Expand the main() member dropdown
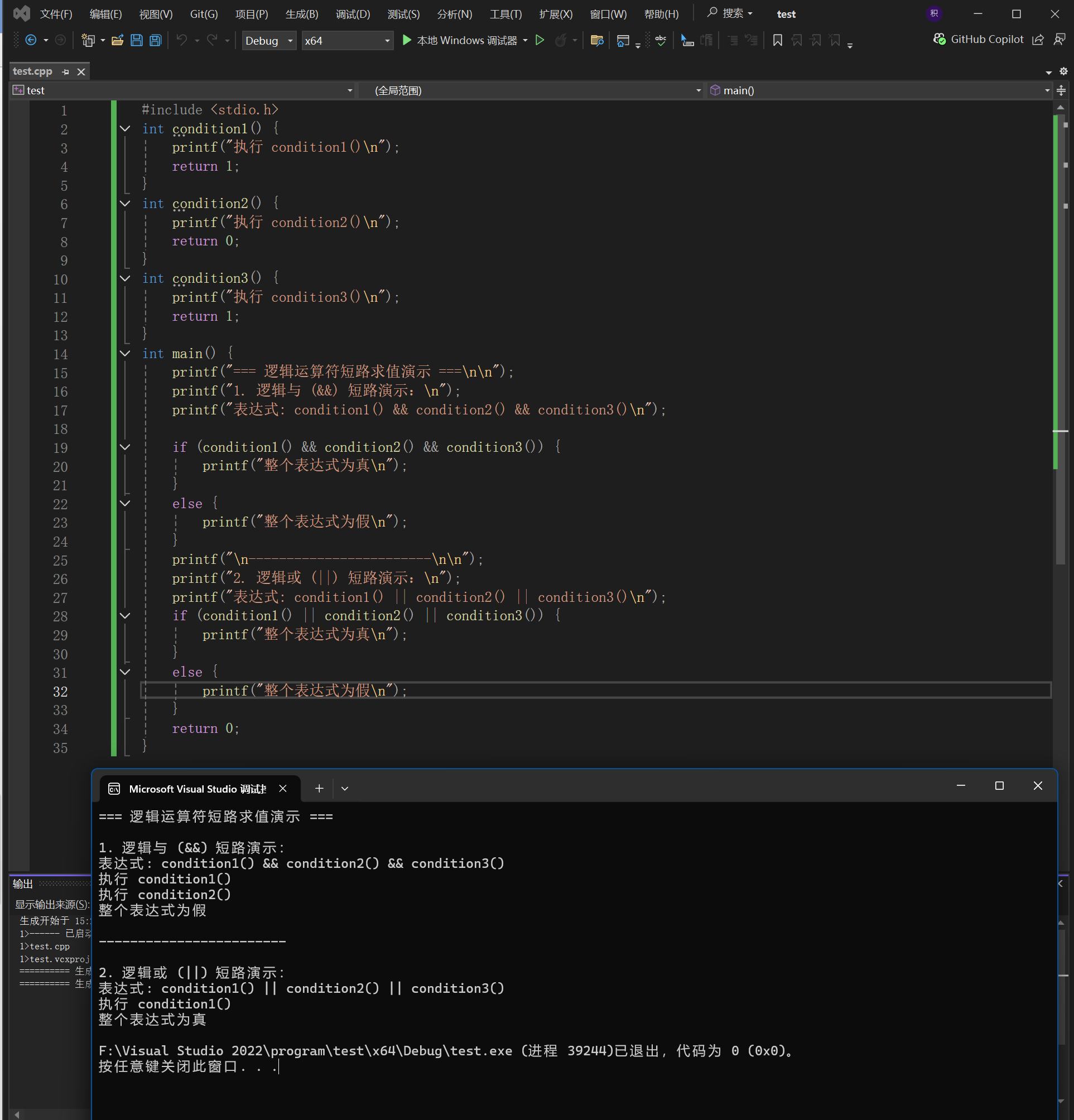Image resolution: width=1074 pixels, height=1120 pixels. point(1047,91)
